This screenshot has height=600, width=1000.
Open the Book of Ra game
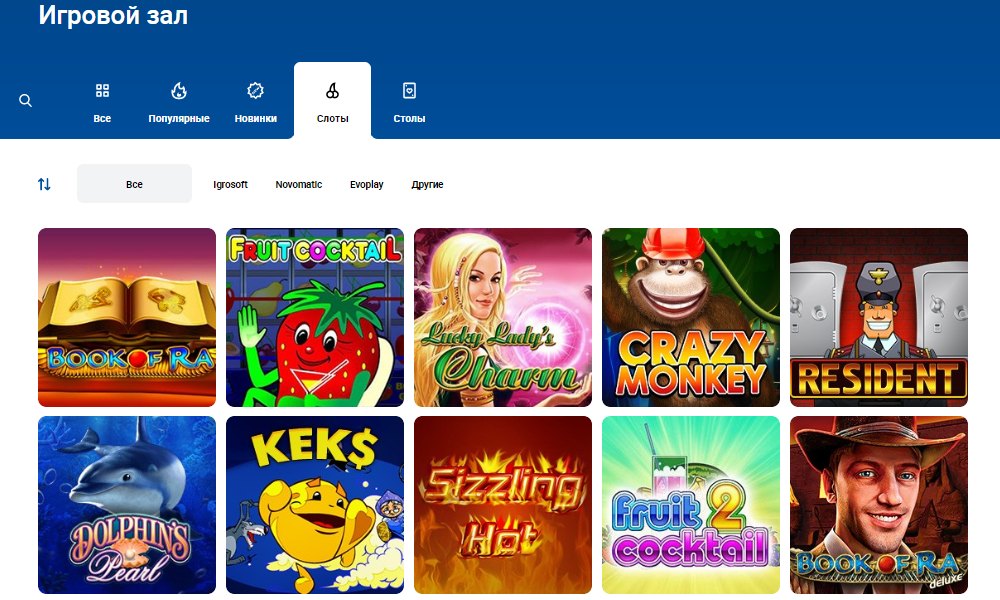click(127, 317)
